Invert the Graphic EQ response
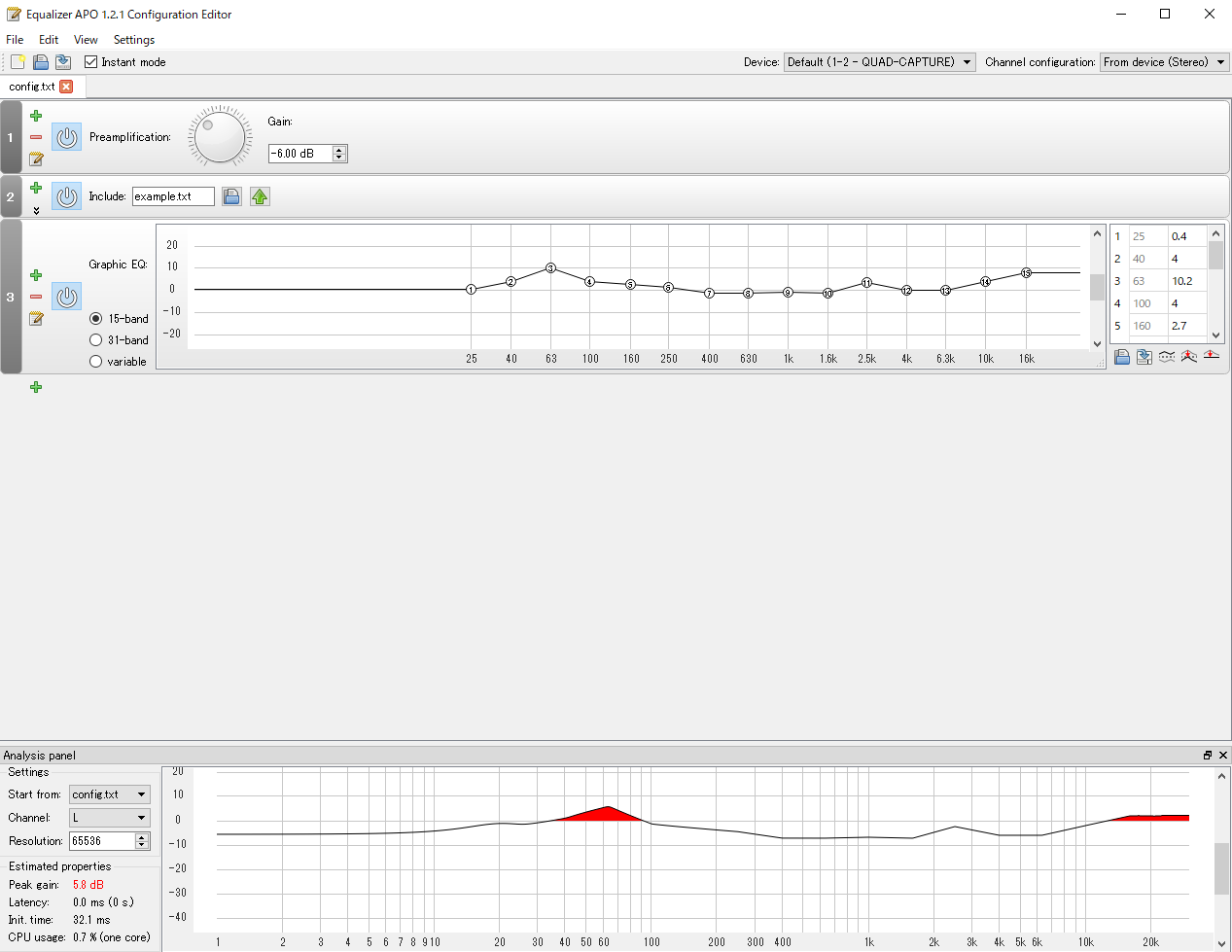This screenshot has width=1232, height=952. click(x=1167, y=357)
